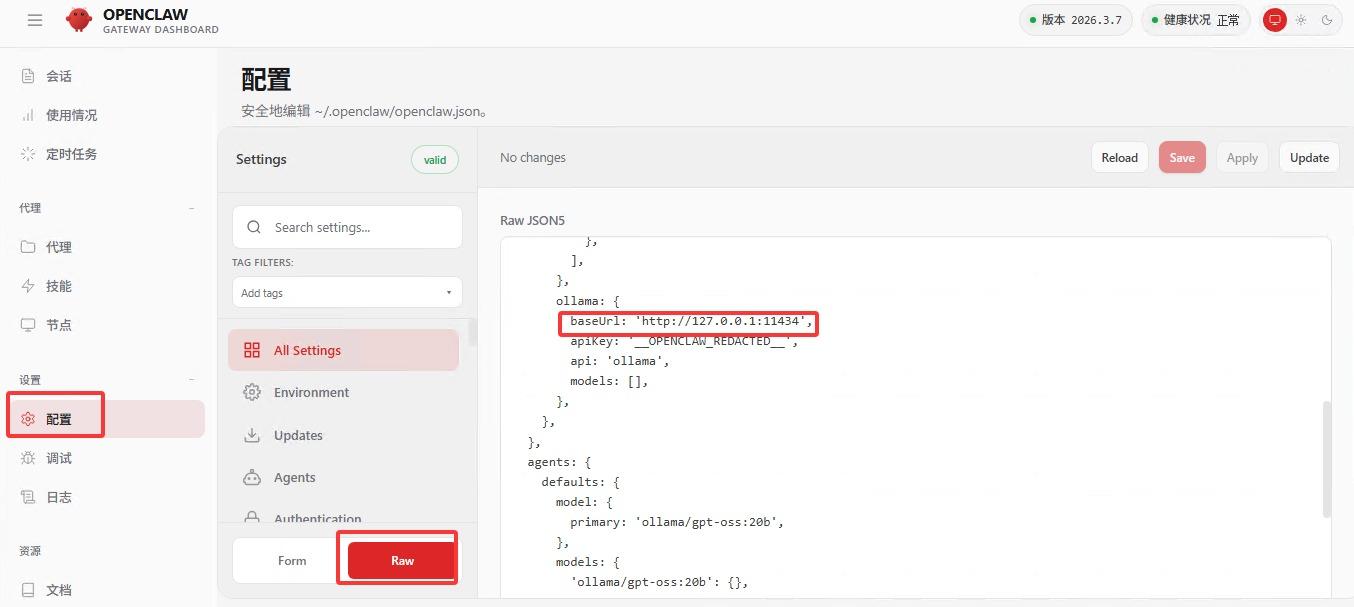Open 使用情况 usage page
The height and width of the screenshot is (607, 1354).
70,115
